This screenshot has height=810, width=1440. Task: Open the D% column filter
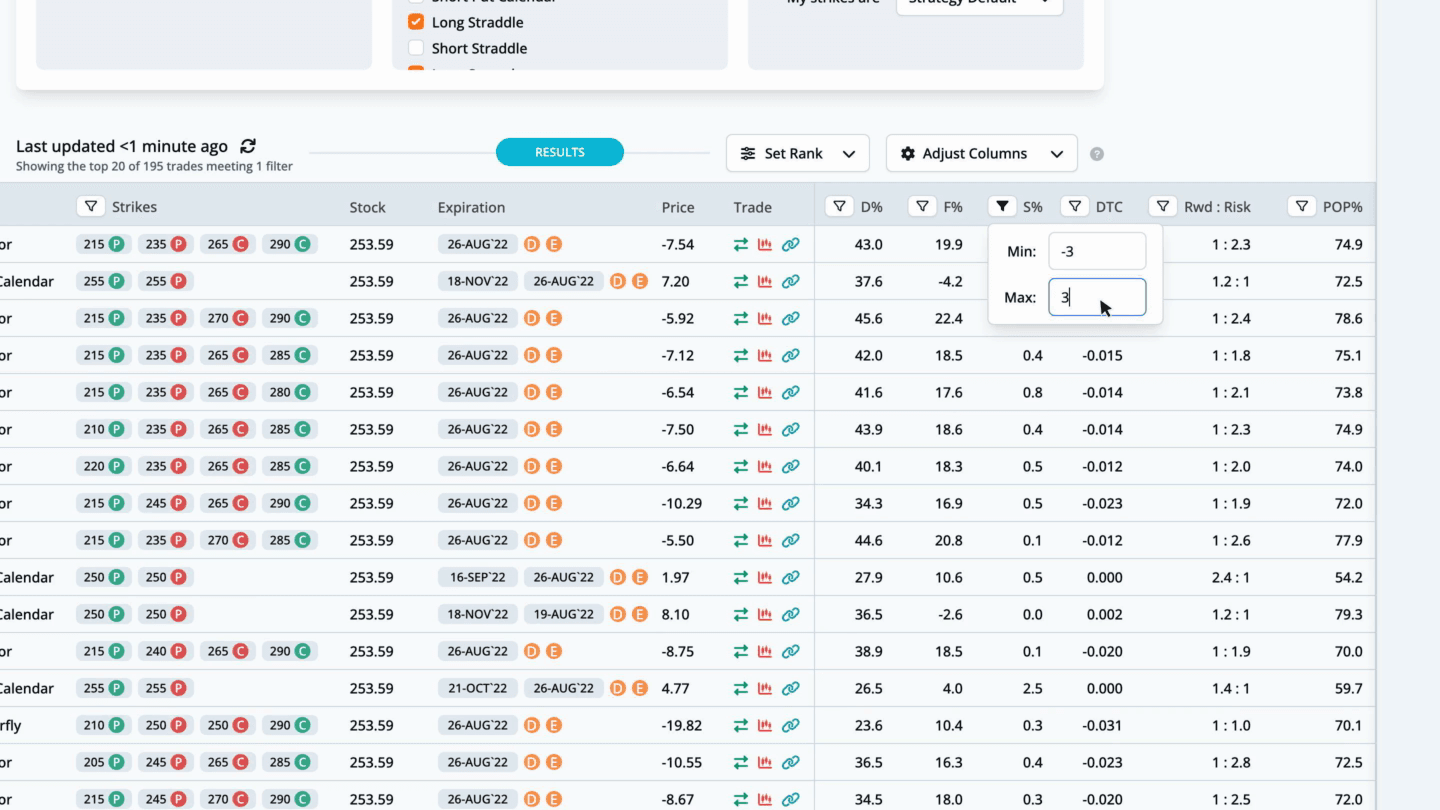click(839, 207)
